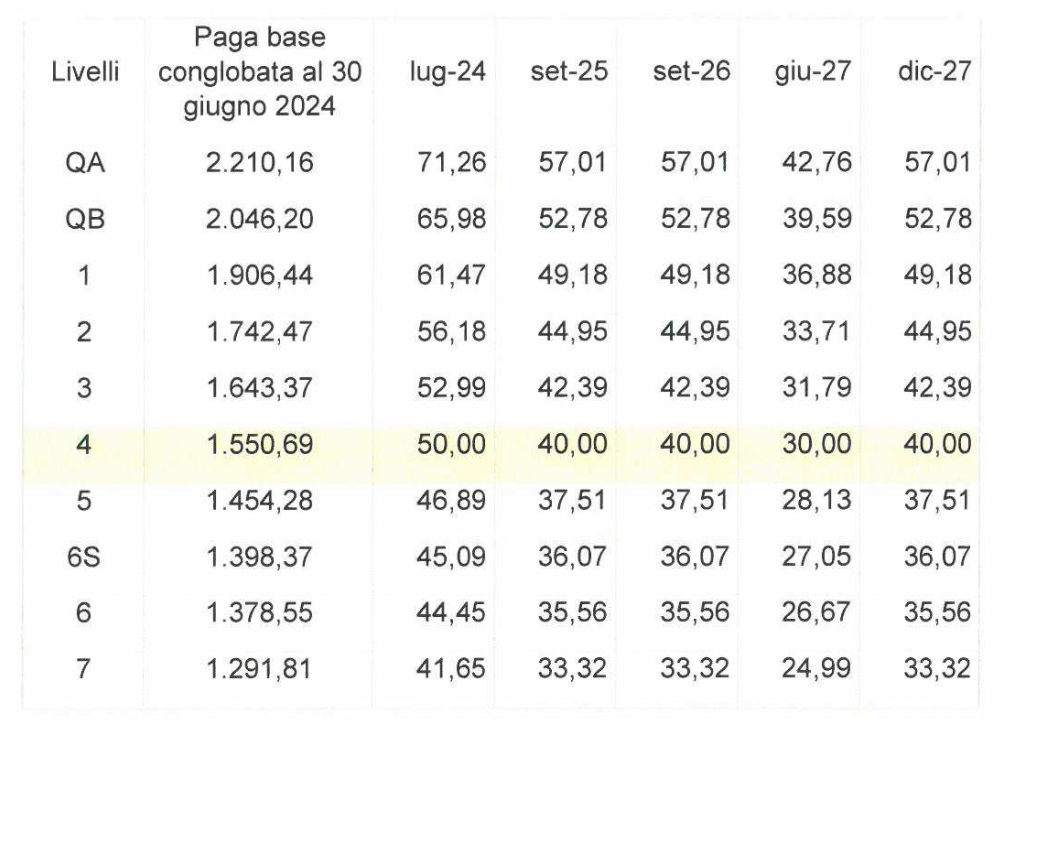Click the value 2.210,16 for QA
The image size is (1061, 865).
260,162
